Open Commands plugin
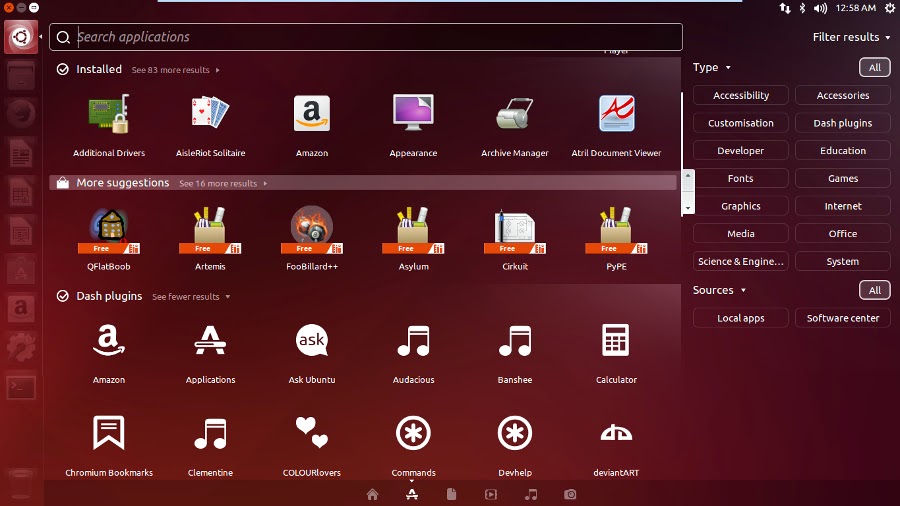Viewport: 900px width, 506px height. [413, 446]
